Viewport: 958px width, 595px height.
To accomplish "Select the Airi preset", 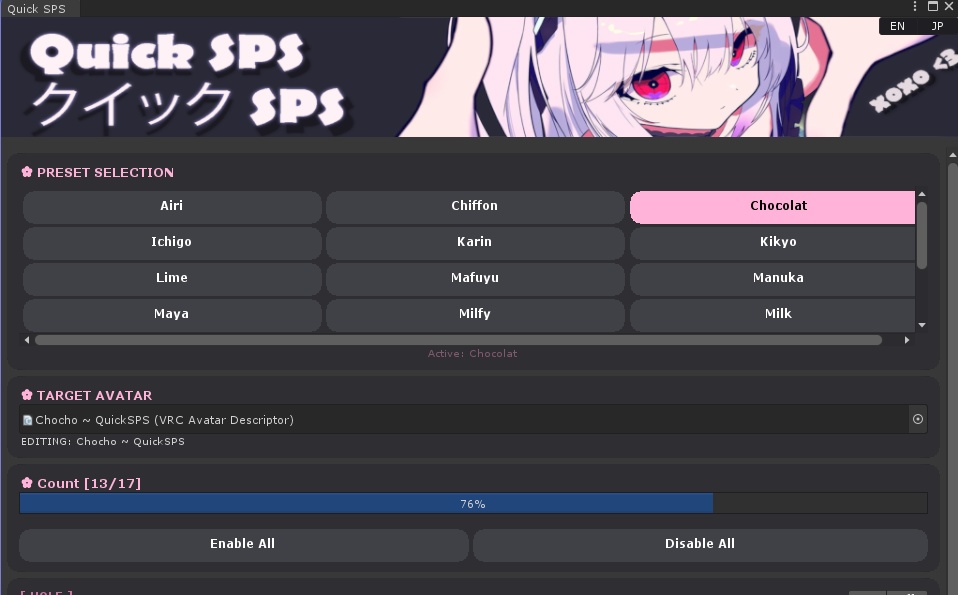I will pyautogui.click(x=171, y=206).
